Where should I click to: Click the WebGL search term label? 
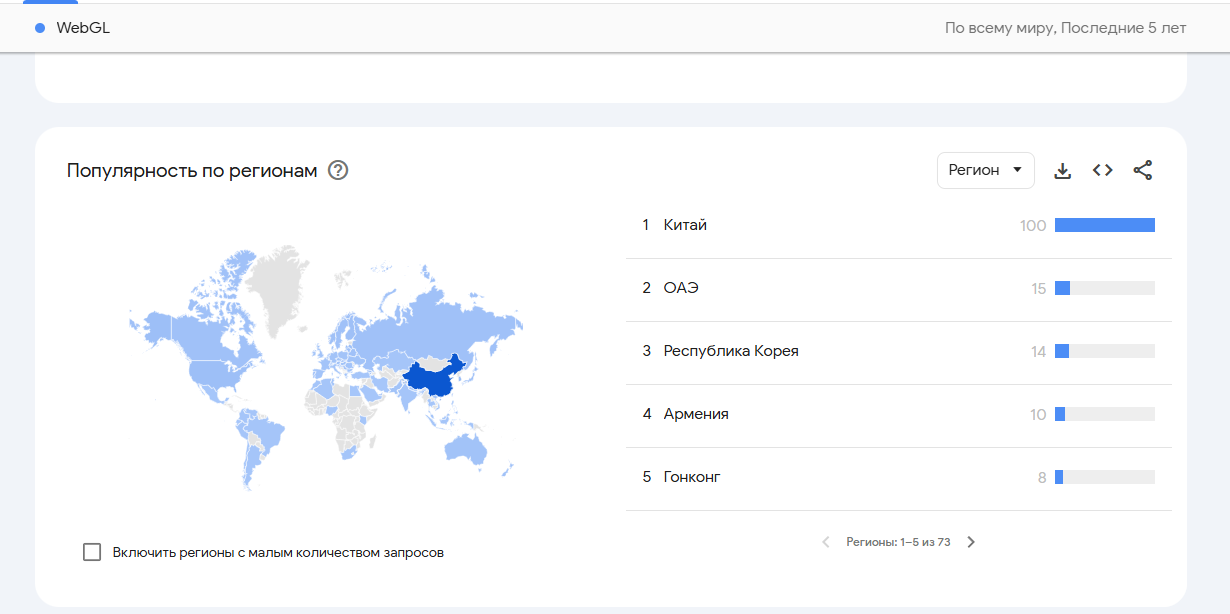(83, 28)
